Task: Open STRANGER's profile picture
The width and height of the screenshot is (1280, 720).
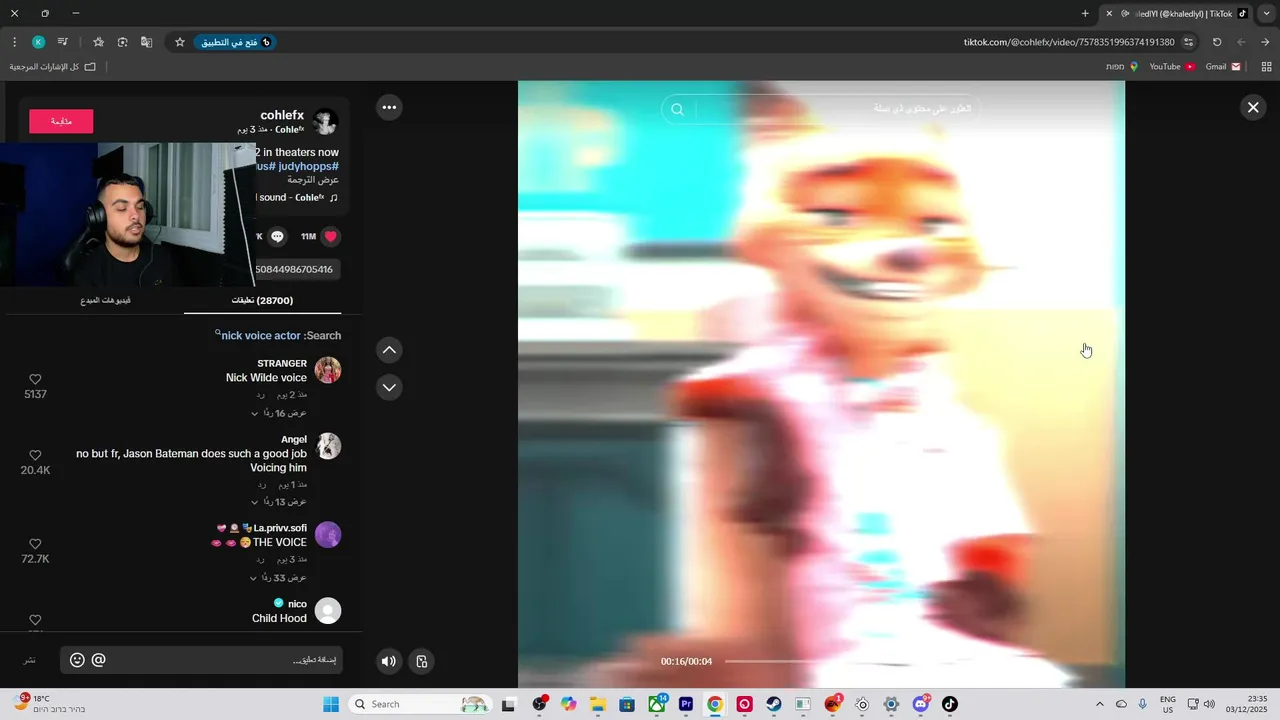Action: (328, 370)
